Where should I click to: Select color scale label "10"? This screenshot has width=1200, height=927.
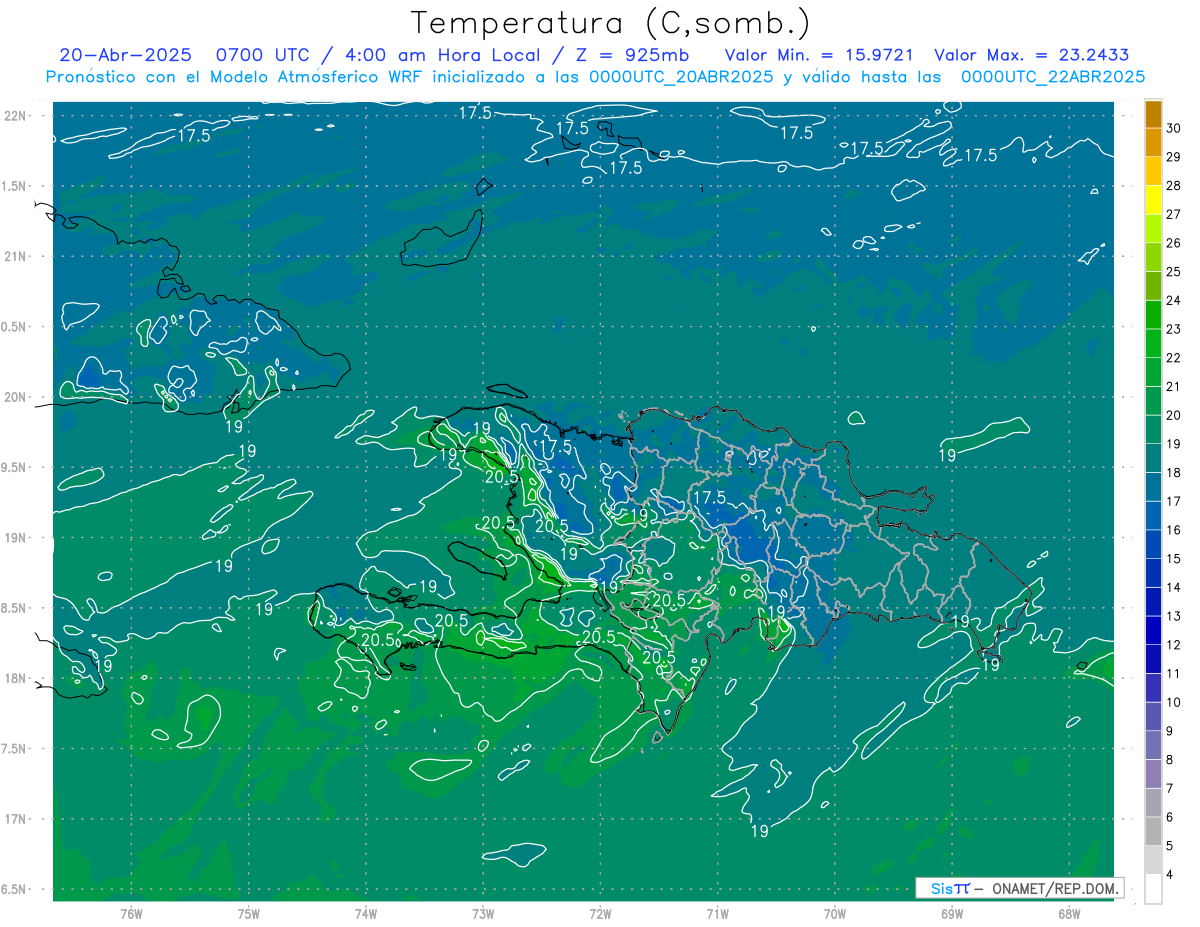click(1174, 702)
